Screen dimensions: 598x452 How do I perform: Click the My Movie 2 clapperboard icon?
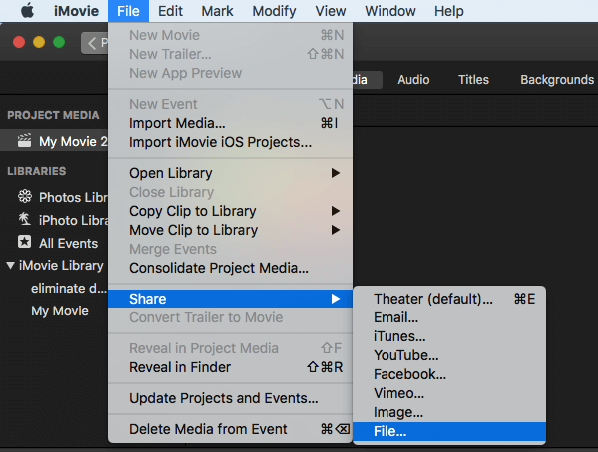click(24, 141)
